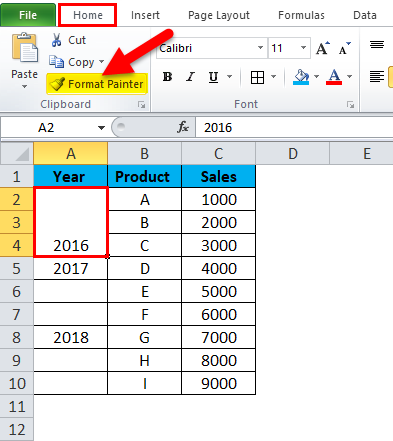Click the Year header cell
This screenshot has width=393, height=441.
71,176
